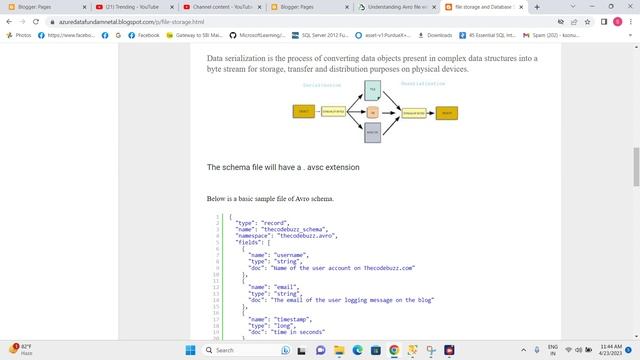Image resolution: width=640 pixels, height=360 pixels.
Task: View site information lock icon
Action: pyautogui.click(x=52, y=22)
